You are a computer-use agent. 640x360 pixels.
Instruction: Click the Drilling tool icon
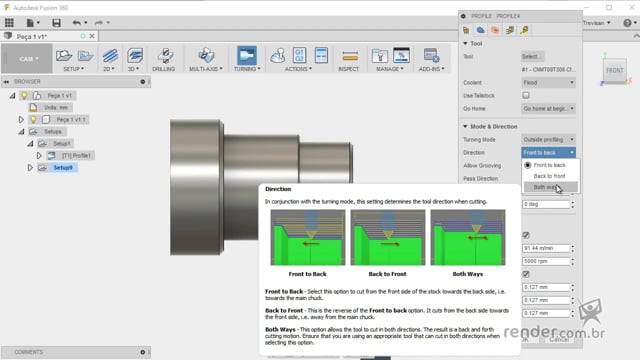click(165, 56)
